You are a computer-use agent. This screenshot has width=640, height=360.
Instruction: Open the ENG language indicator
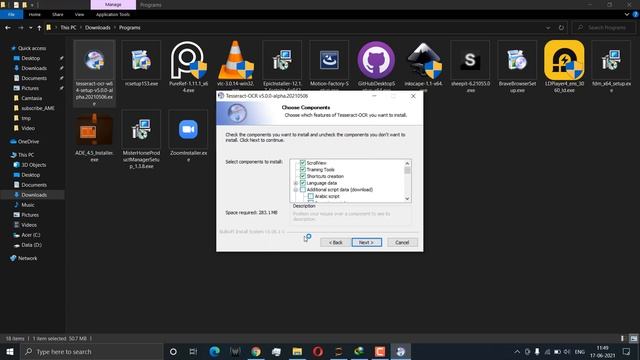point(580,351)
